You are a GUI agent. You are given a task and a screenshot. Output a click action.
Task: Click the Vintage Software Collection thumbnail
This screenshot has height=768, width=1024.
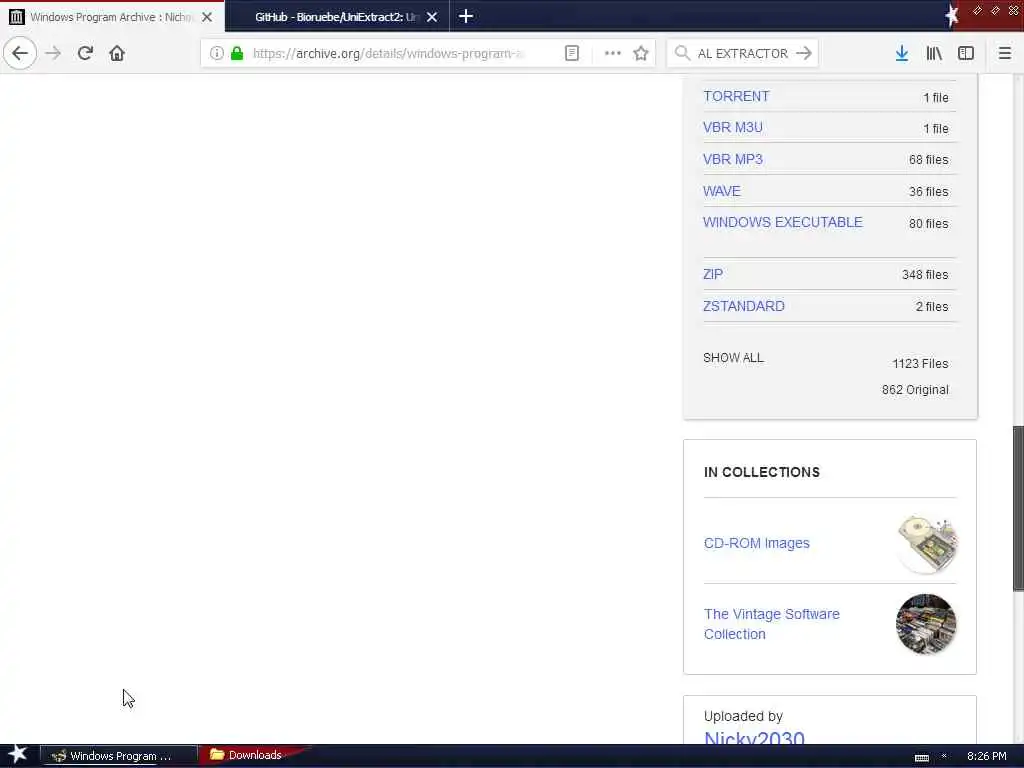pyautogui.click(x=926, y=624)
